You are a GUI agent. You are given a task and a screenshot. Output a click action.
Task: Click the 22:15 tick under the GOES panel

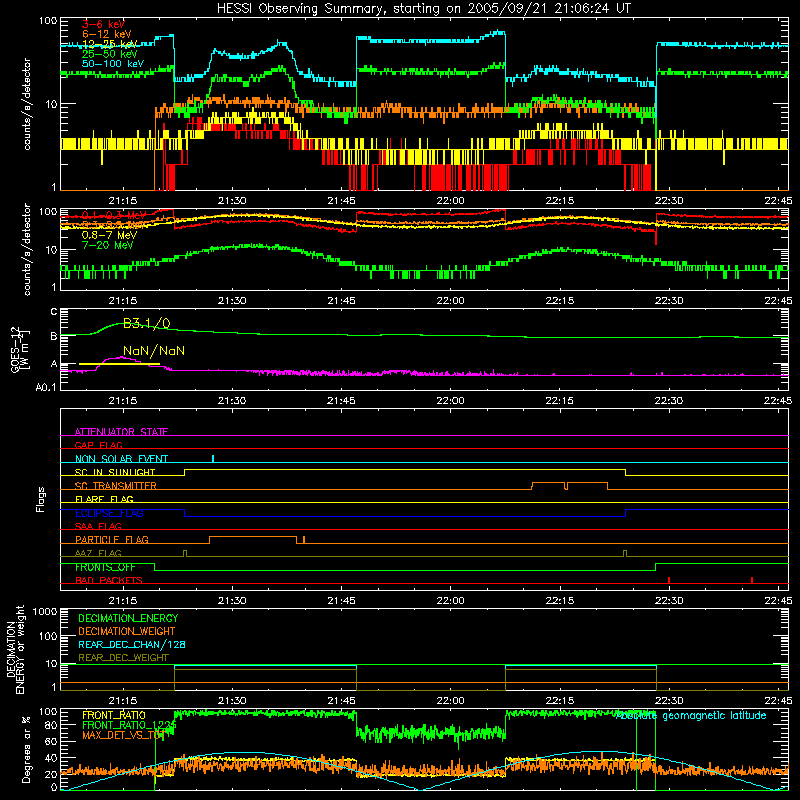[560, 401]
